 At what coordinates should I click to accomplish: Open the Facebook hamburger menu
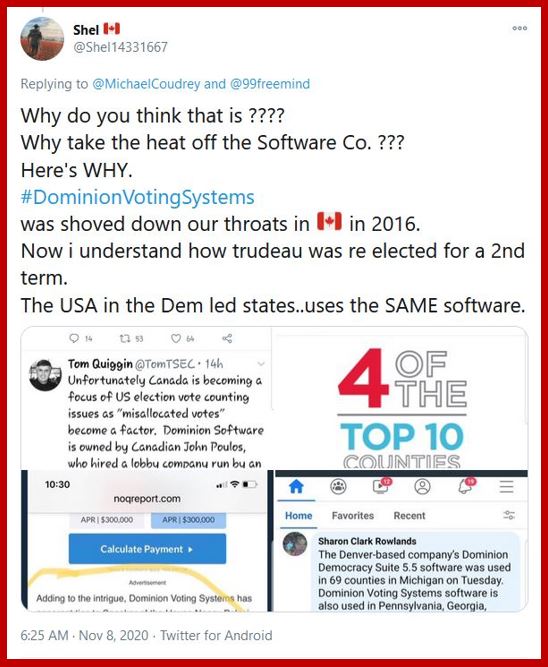click(x=506, y=486)
